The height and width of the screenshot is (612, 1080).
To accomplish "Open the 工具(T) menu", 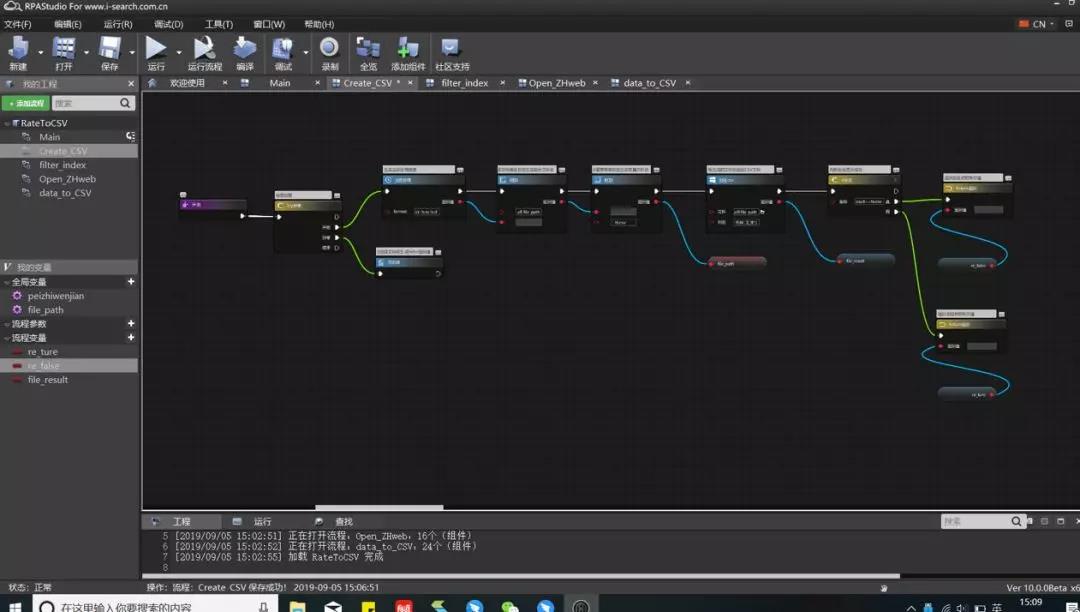I will pyautogui.click(x=219, y=24).
